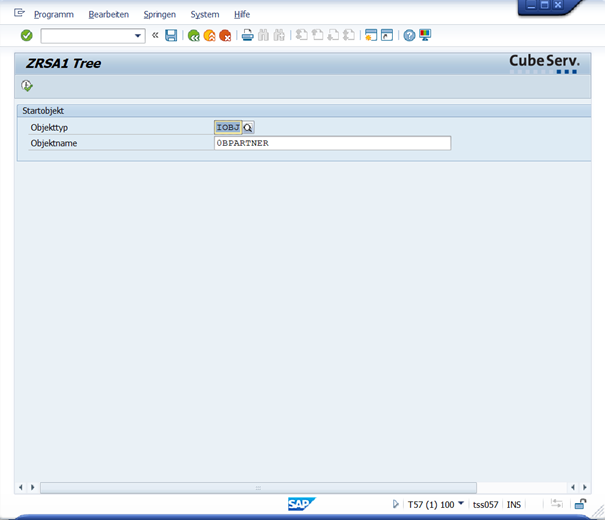Click the ZRSA1 Tree title
The height and width of the screenshot is (520, 605).
(63, 63)
